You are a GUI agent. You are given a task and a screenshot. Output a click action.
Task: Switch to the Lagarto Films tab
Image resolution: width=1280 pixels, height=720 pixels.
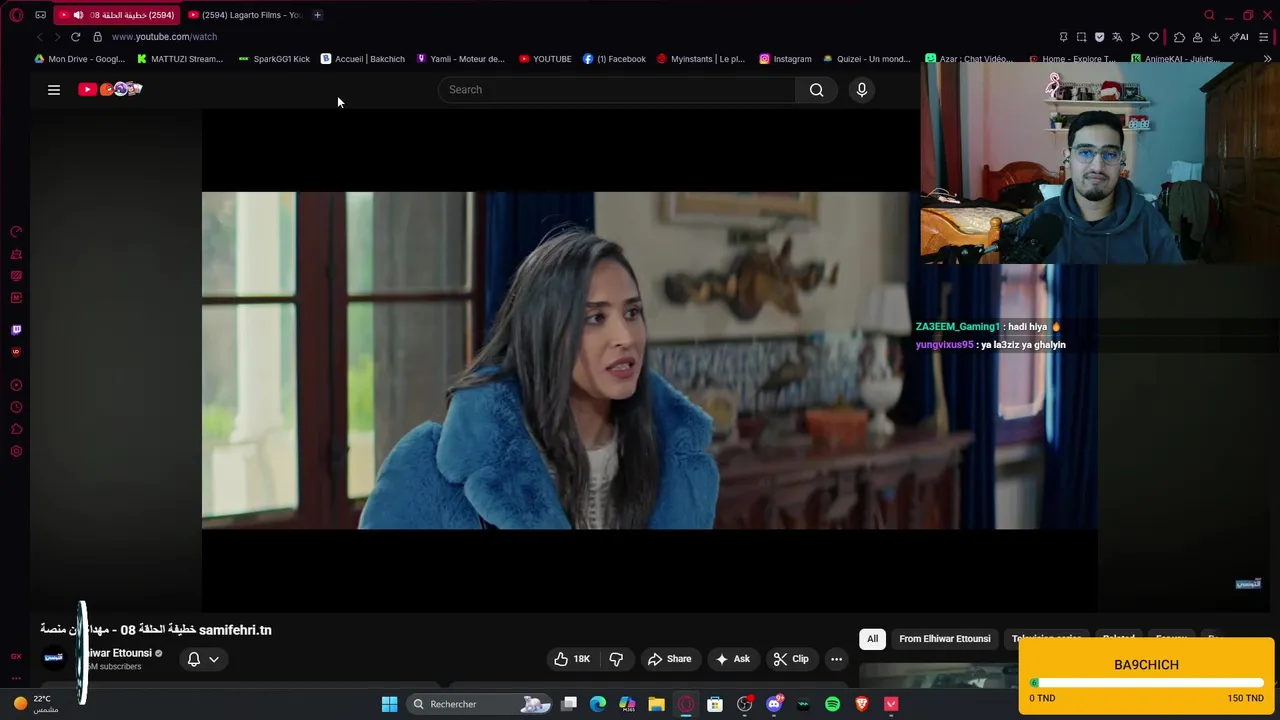(245, 15)
